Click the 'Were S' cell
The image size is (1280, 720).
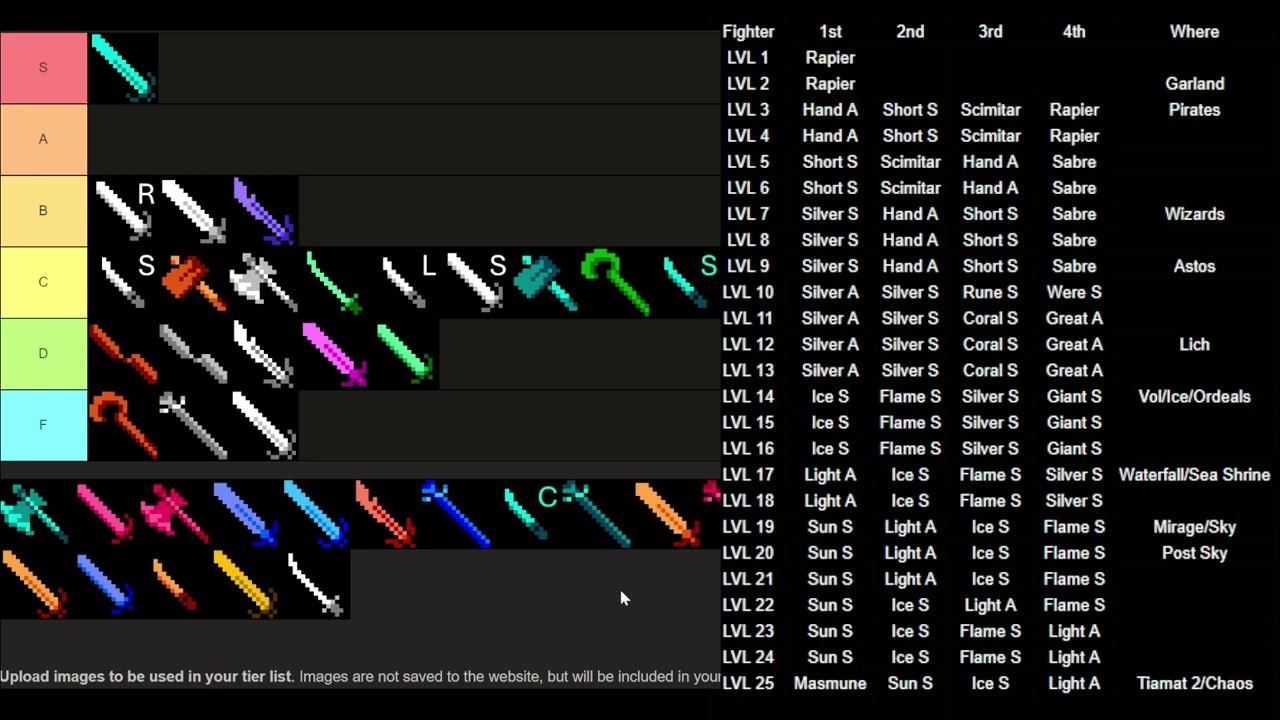pos(1074,292)
